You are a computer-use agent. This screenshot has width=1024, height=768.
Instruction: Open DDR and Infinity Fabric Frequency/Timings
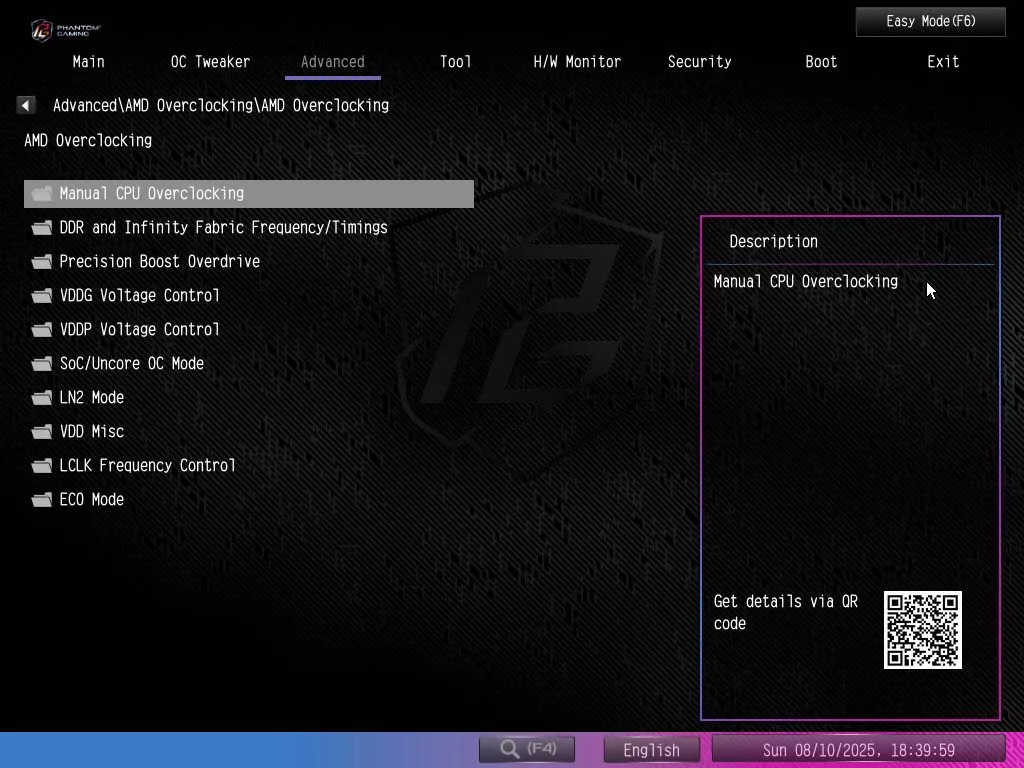(x=223, y=228)
